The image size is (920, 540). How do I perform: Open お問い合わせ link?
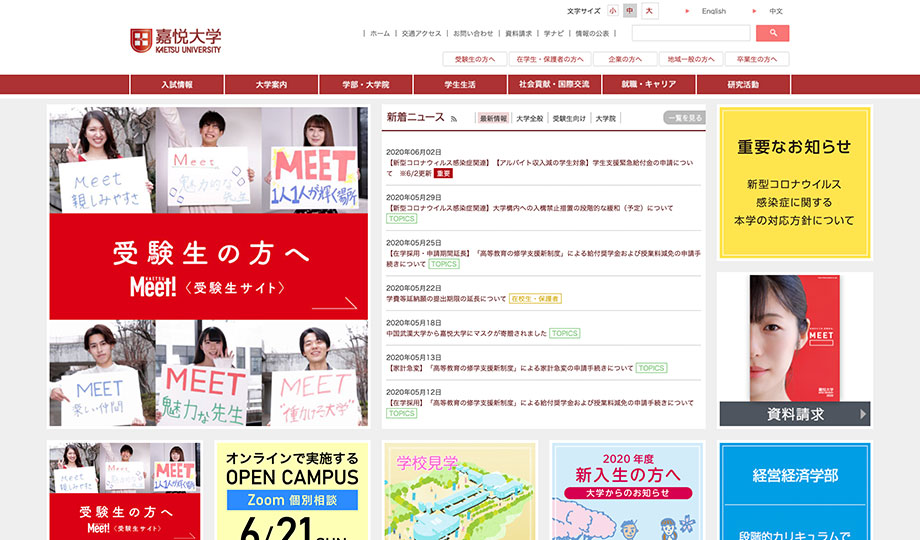click(473, 33)
